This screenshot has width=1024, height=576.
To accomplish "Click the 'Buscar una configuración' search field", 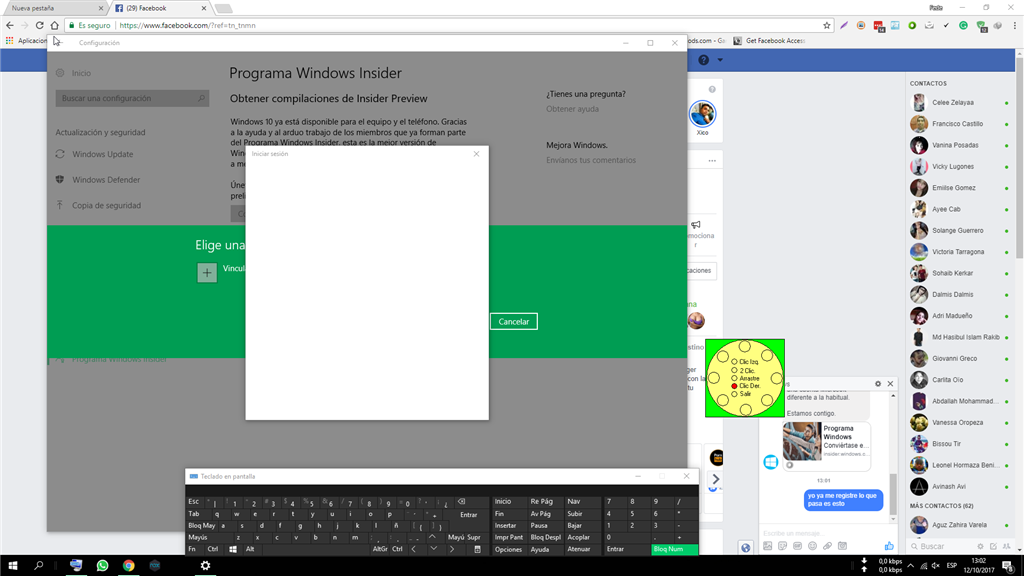I will (132, 99).
